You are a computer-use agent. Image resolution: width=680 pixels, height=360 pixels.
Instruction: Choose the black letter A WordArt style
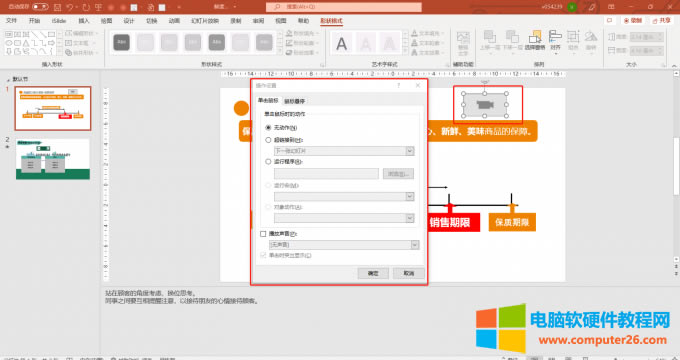pos(342,43)
